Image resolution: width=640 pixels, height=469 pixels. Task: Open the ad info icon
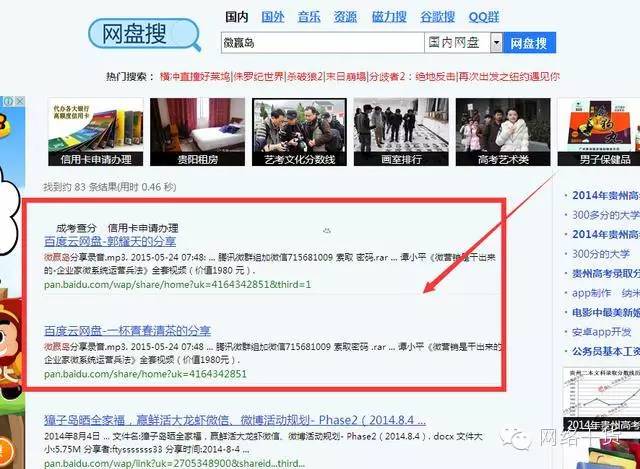point(9,101)
